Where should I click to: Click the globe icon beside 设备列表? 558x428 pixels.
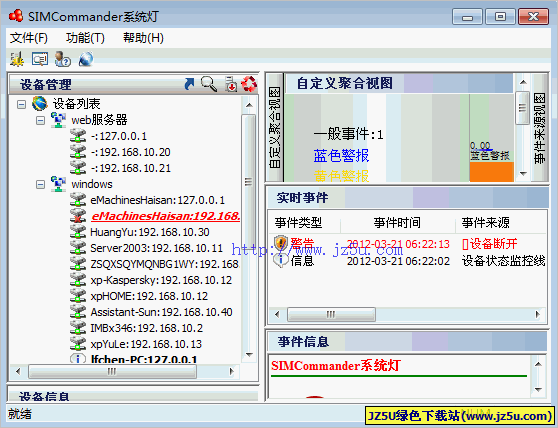[x=40, y=104]
